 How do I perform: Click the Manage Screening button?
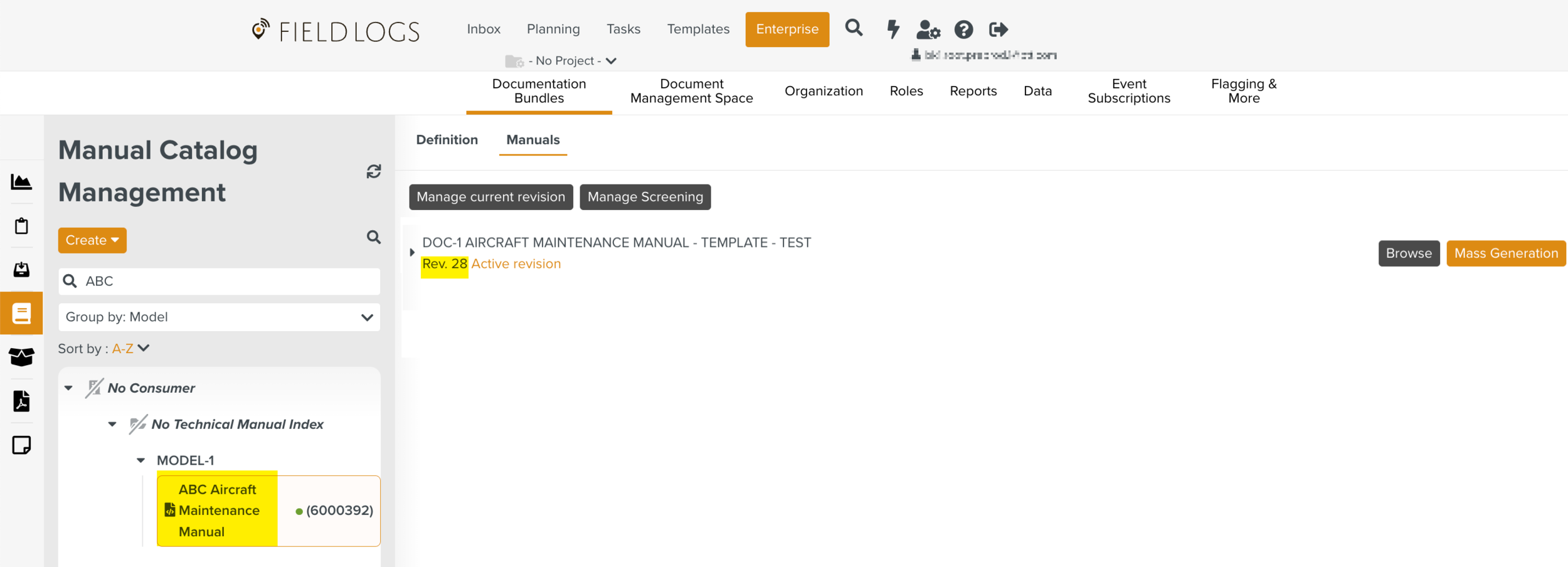click(645, 197)
